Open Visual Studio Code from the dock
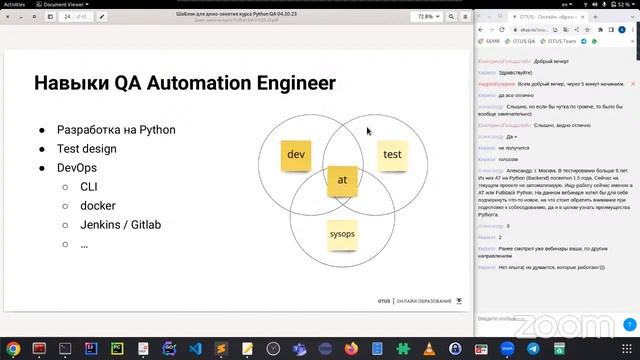This screenshot has width=640, height=360. click(195, 349)
